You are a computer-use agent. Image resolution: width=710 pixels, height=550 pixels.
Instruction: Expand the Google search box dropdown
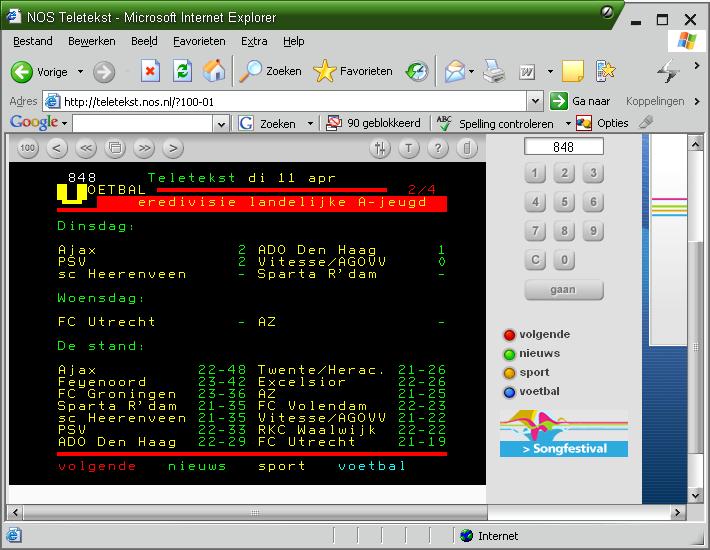pos(221,124)
